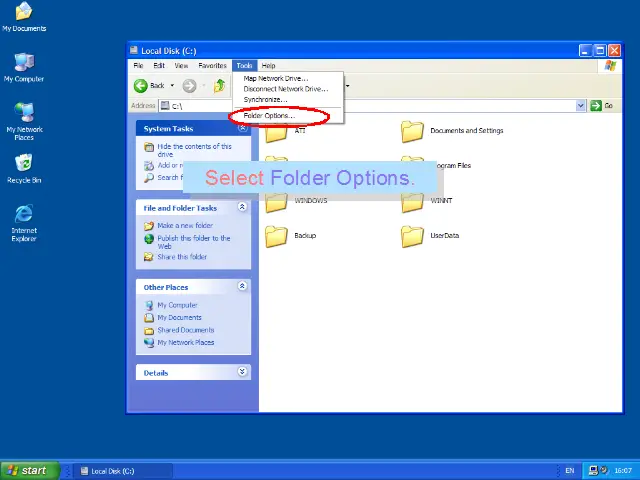Click Share this folder link
Viewport: 640px width, 480px height.
182,257
